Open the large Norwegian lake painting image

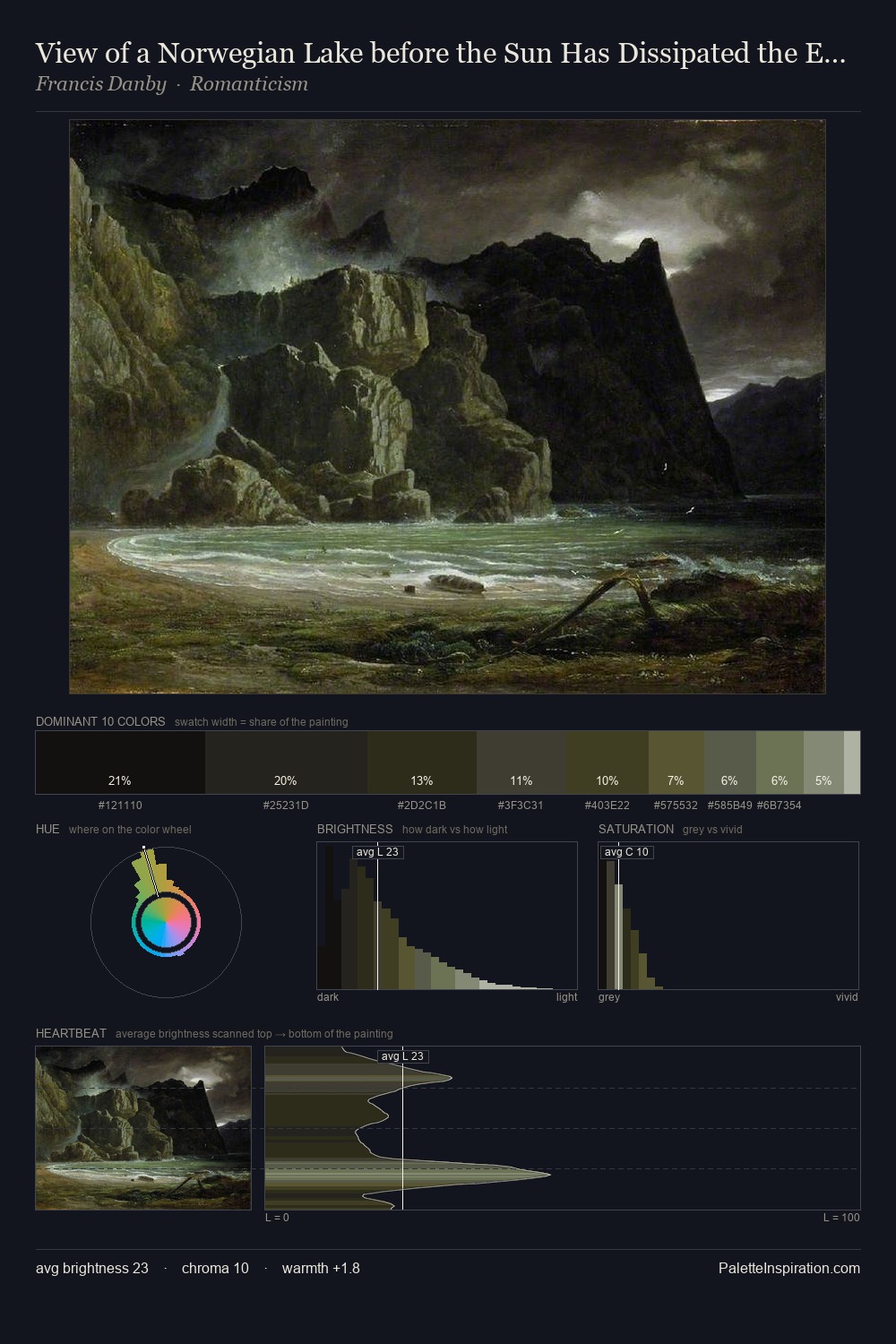pyautogui.click(x=447, y=407)
